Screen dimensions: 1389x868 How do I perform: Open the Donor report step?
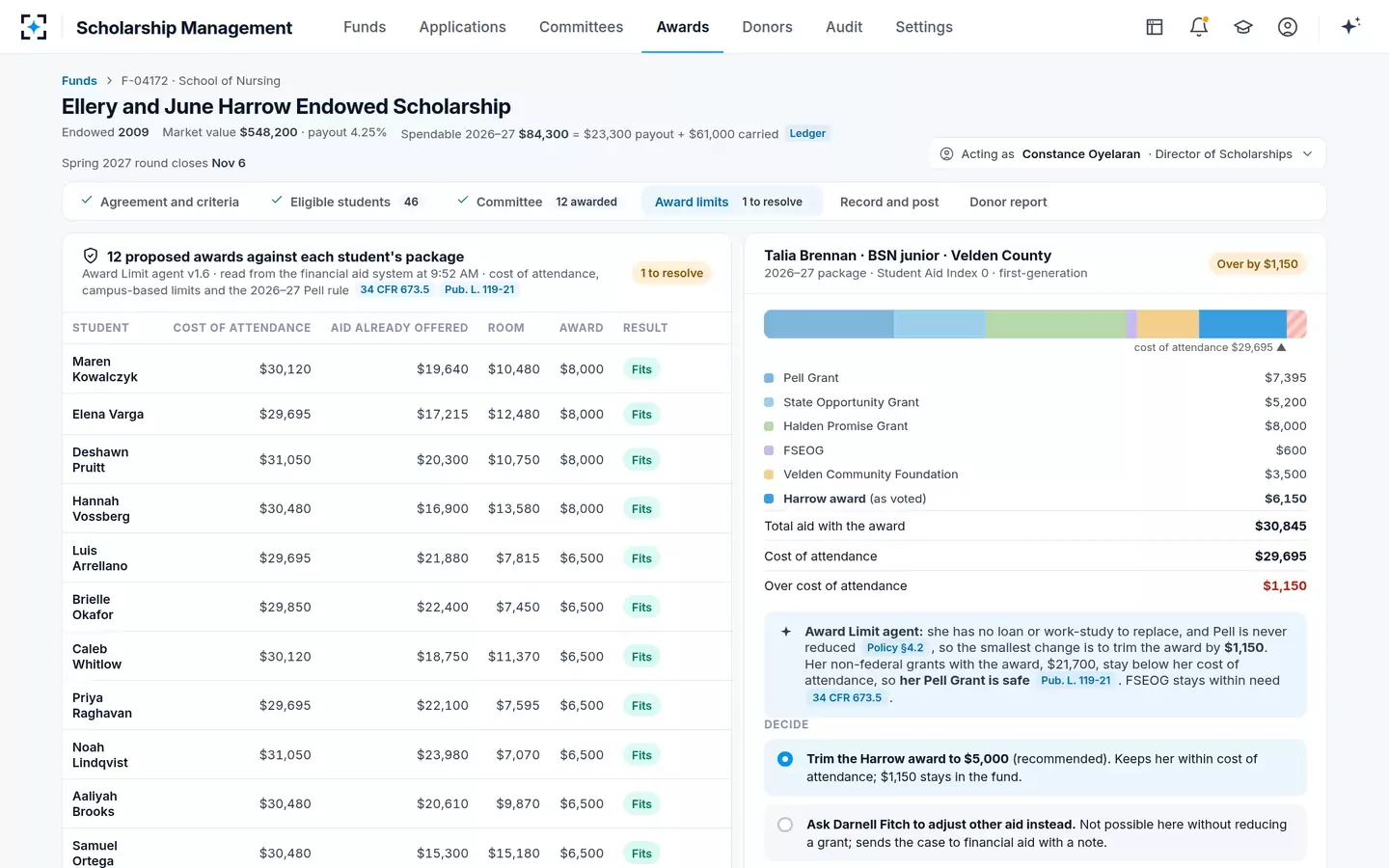coord(1008,202)
